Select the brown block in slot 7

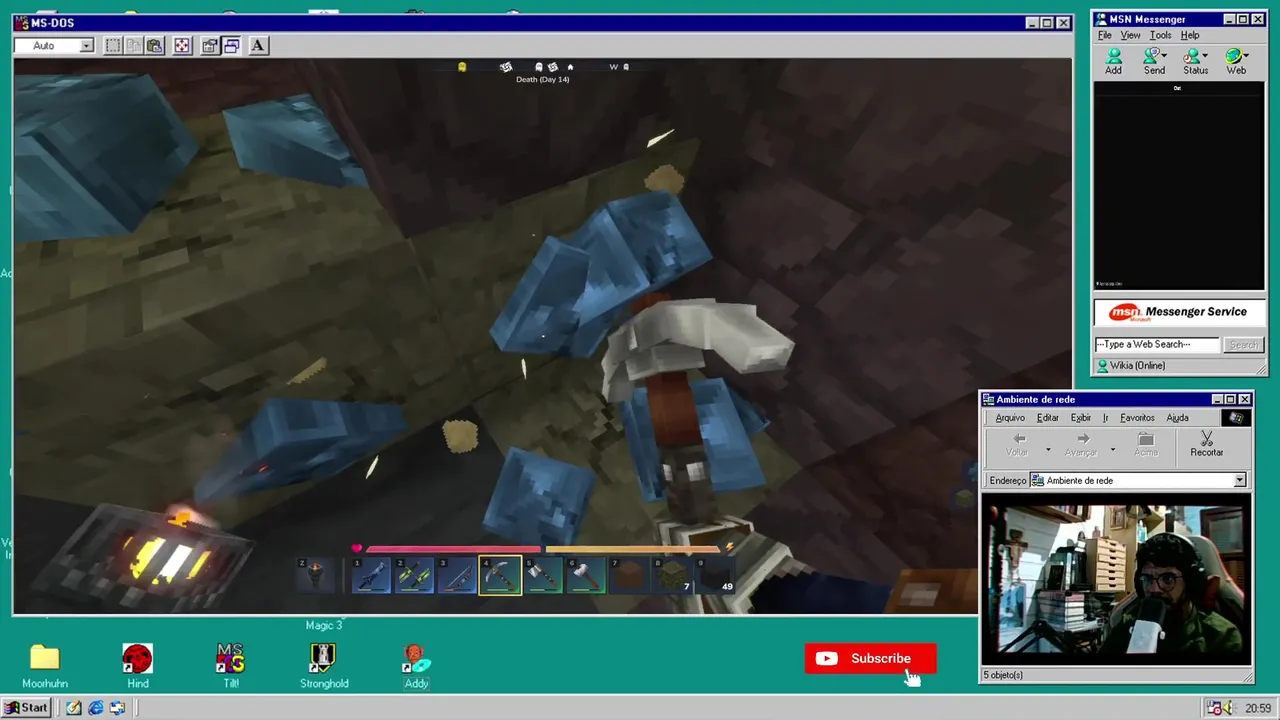629,575
